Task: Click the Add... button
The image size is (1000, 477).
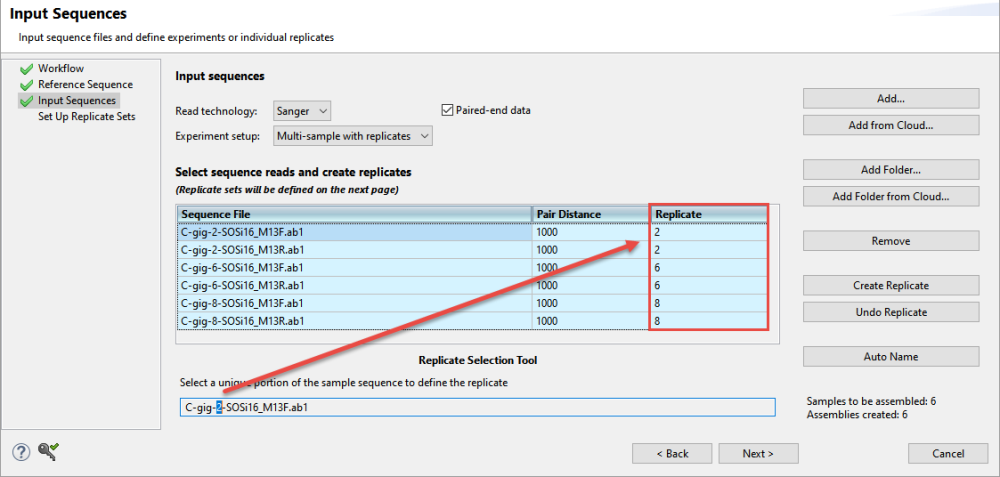Action: pos(891,99)
